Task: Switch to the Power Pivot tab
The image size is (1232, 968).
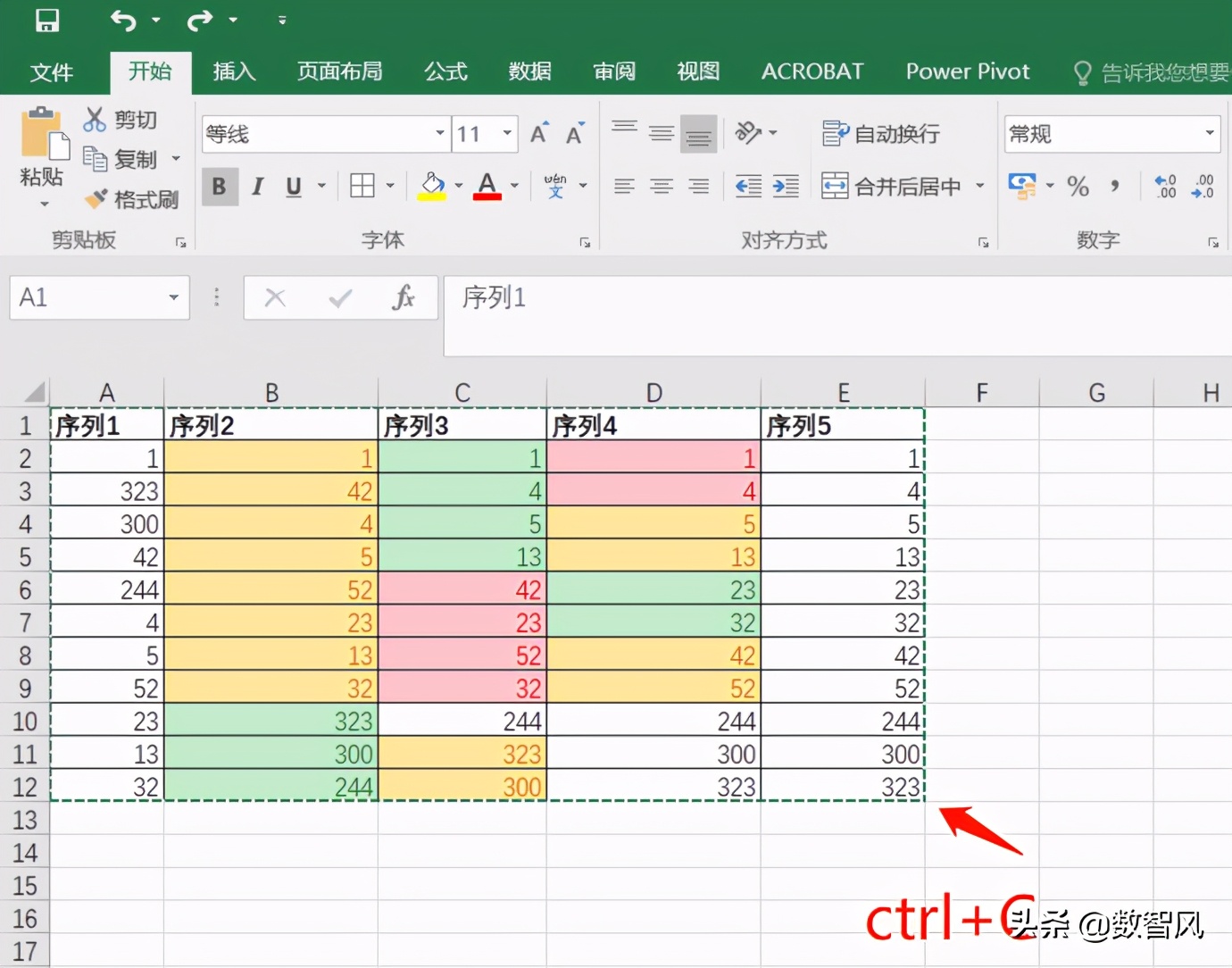Action: [x=968, y=71]
